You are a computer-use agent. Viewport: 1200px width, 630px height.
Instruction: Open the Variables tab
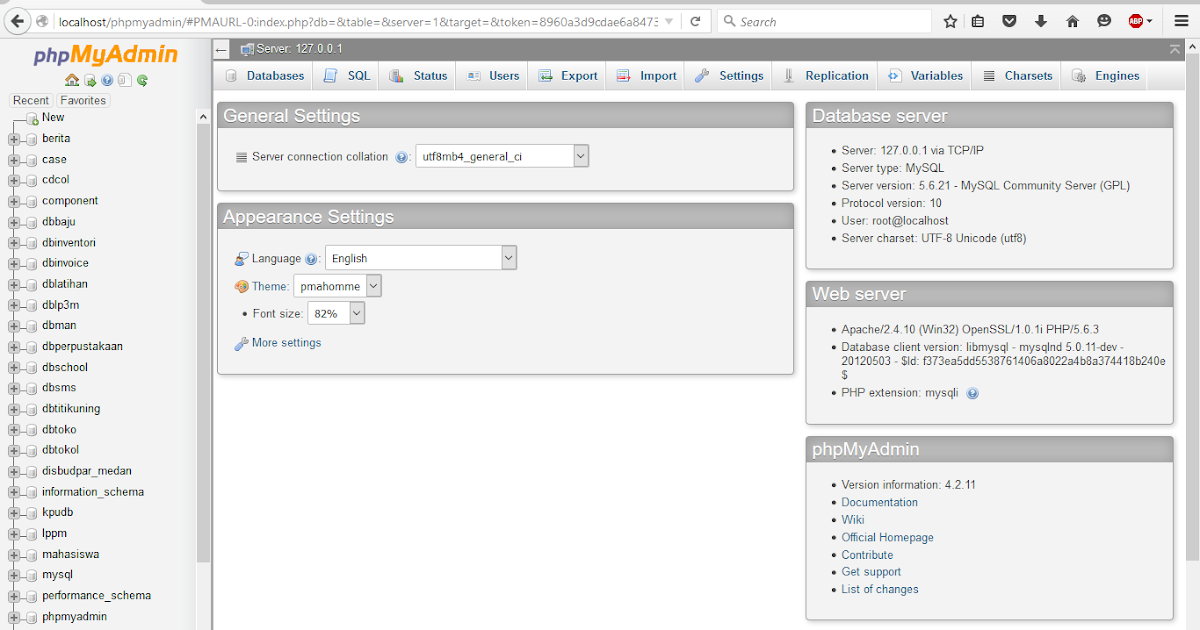(x=925, y=76)
